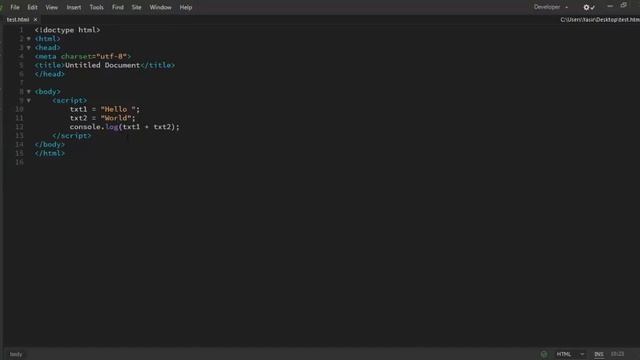Screen dimensions: 640x360
Task: Click line number 12 in the gutter
Action: 20,127
